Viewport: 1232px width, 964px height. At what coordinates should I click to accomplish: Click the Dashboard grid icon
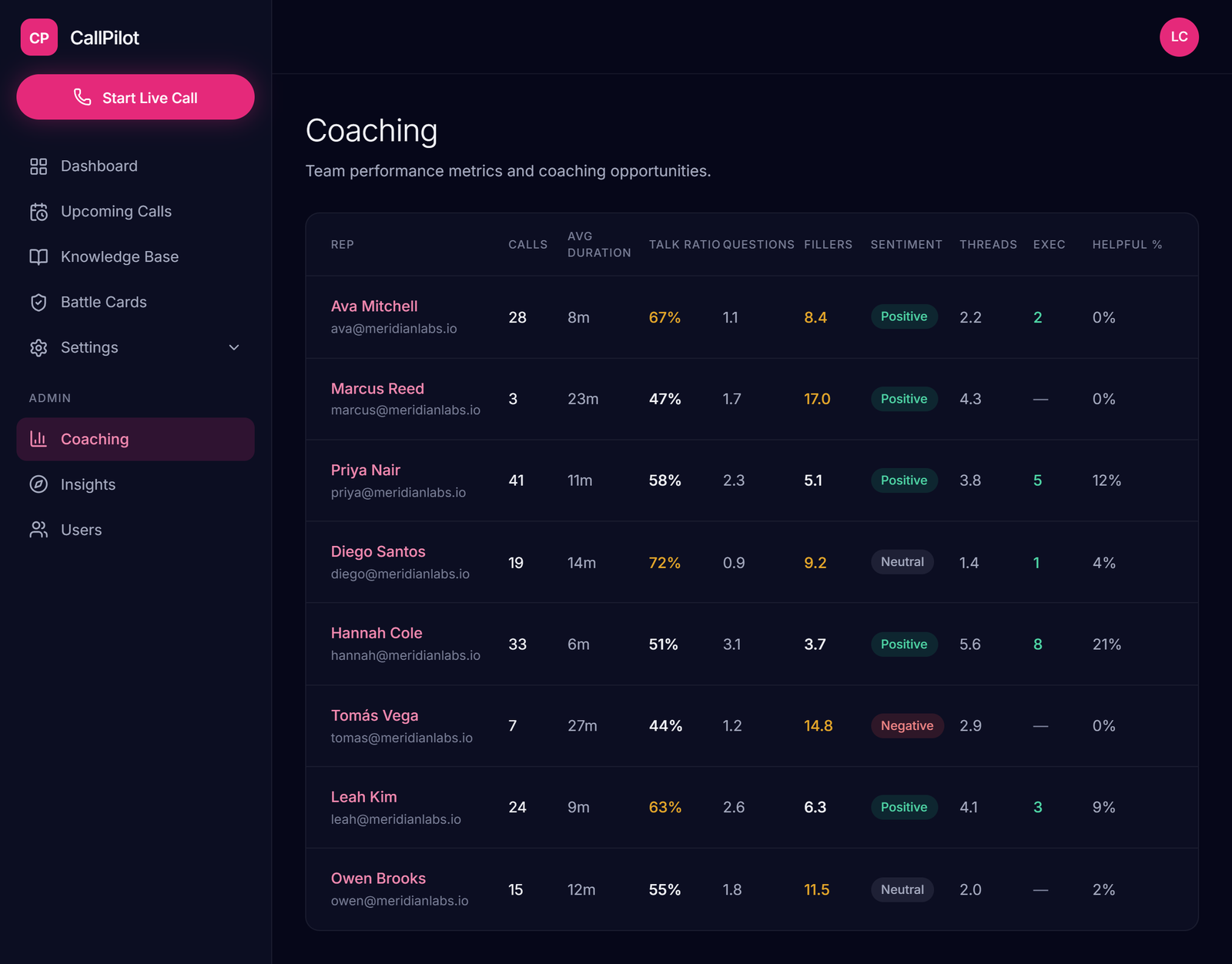[x=38, y=166]
